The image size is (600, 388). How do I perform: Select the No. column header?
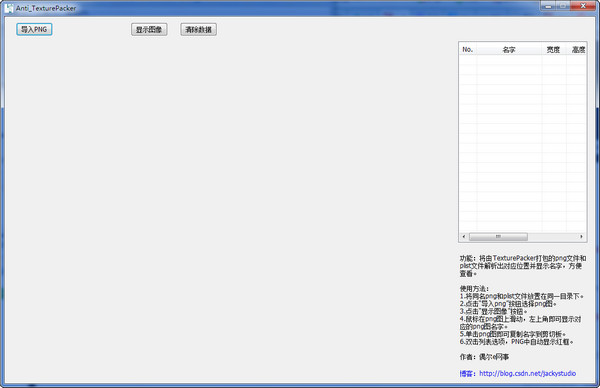(468, 49)
